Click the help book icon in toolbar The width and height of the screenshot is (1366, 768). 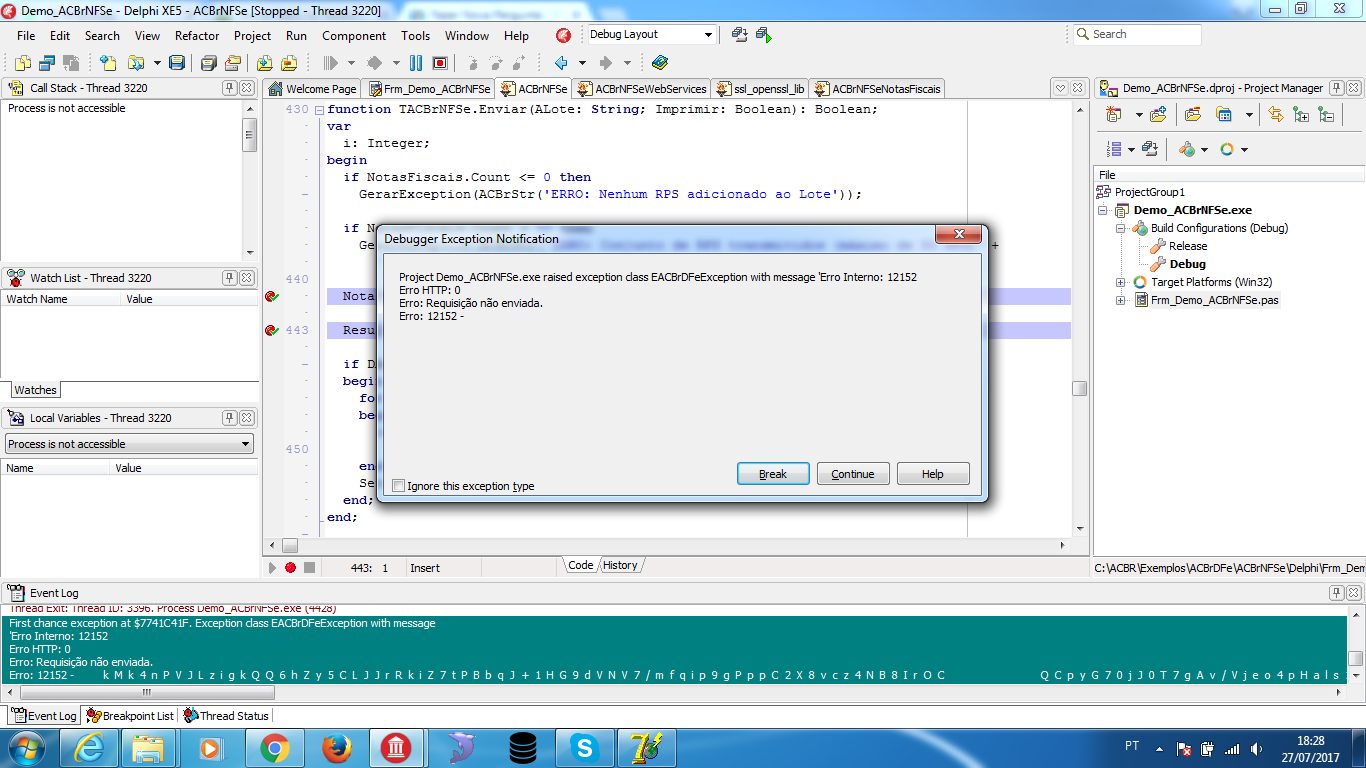pos(659,63)
